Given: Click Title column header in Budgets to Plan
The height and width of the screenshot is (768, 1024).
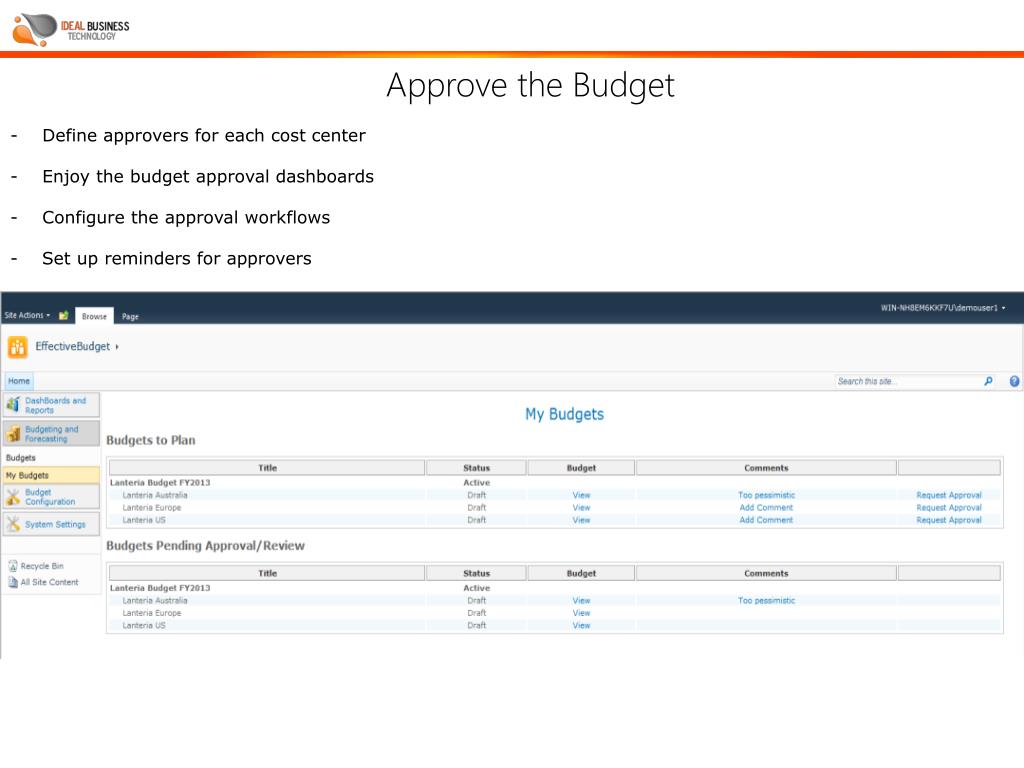Looking at the screenshot, I should pos(267,468).
